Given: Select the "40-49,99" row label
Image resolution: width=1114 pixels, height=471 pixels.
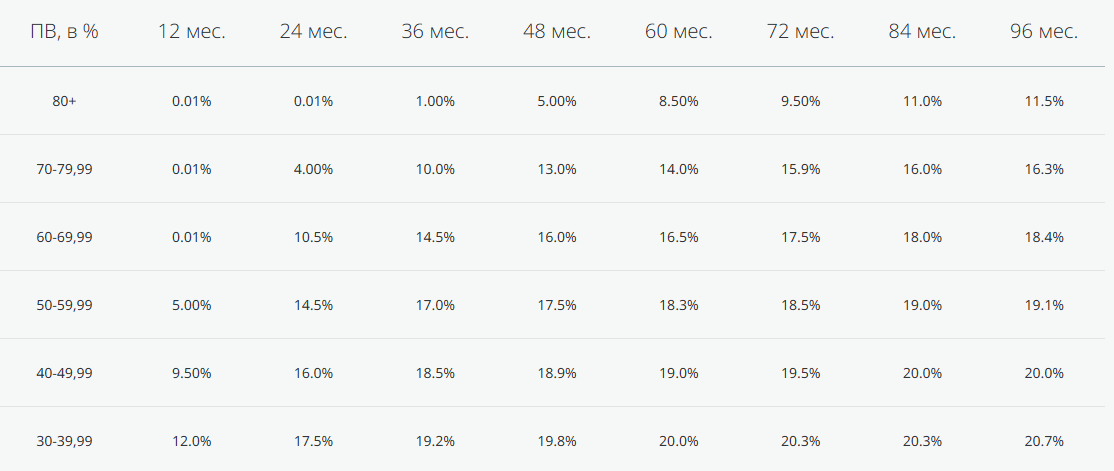Looking at the screenshot, I should click(64, 373).
